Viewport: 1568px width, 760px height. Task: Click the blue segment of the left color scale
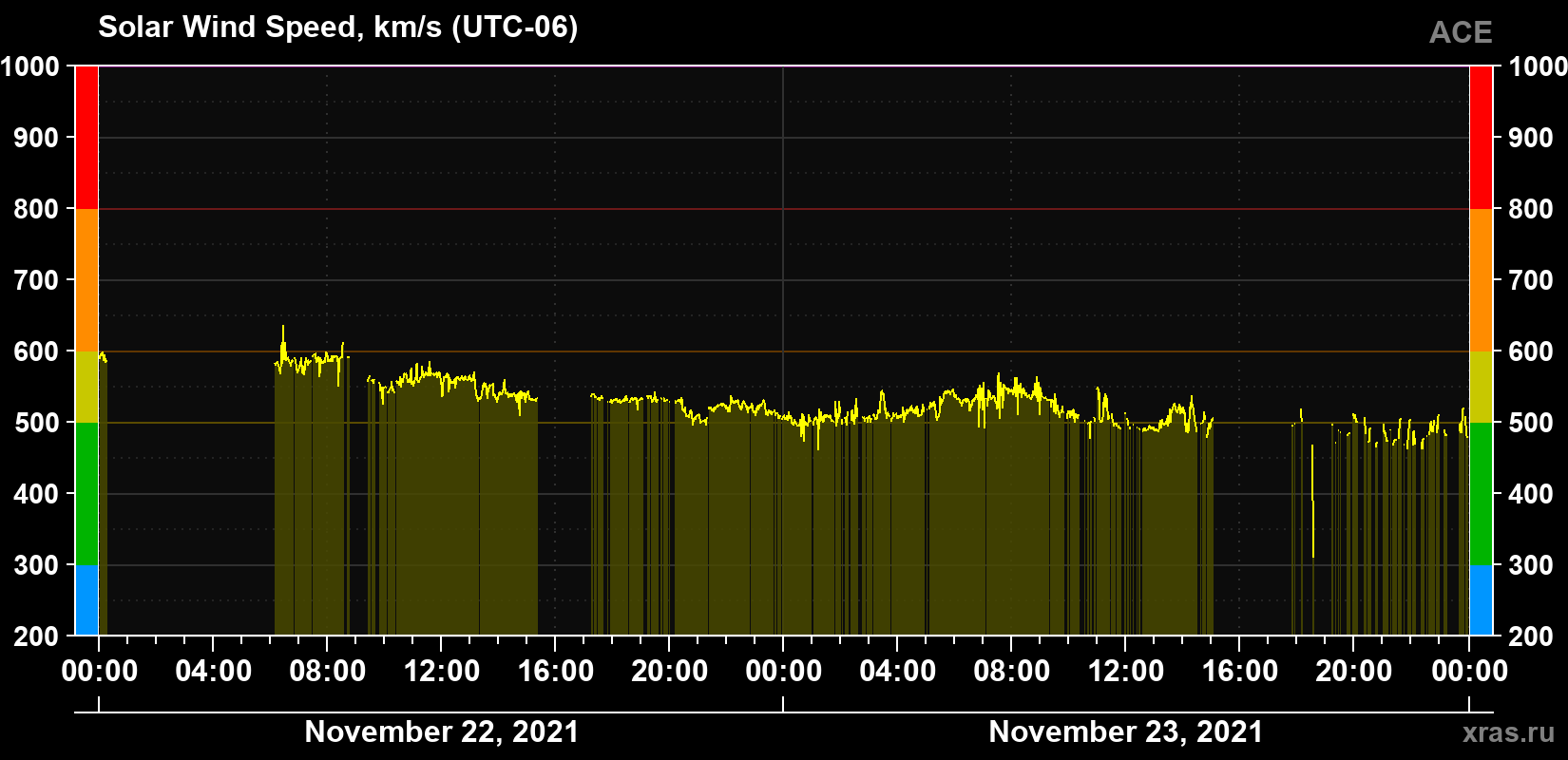pyautogui.click(x=86, y=600)
